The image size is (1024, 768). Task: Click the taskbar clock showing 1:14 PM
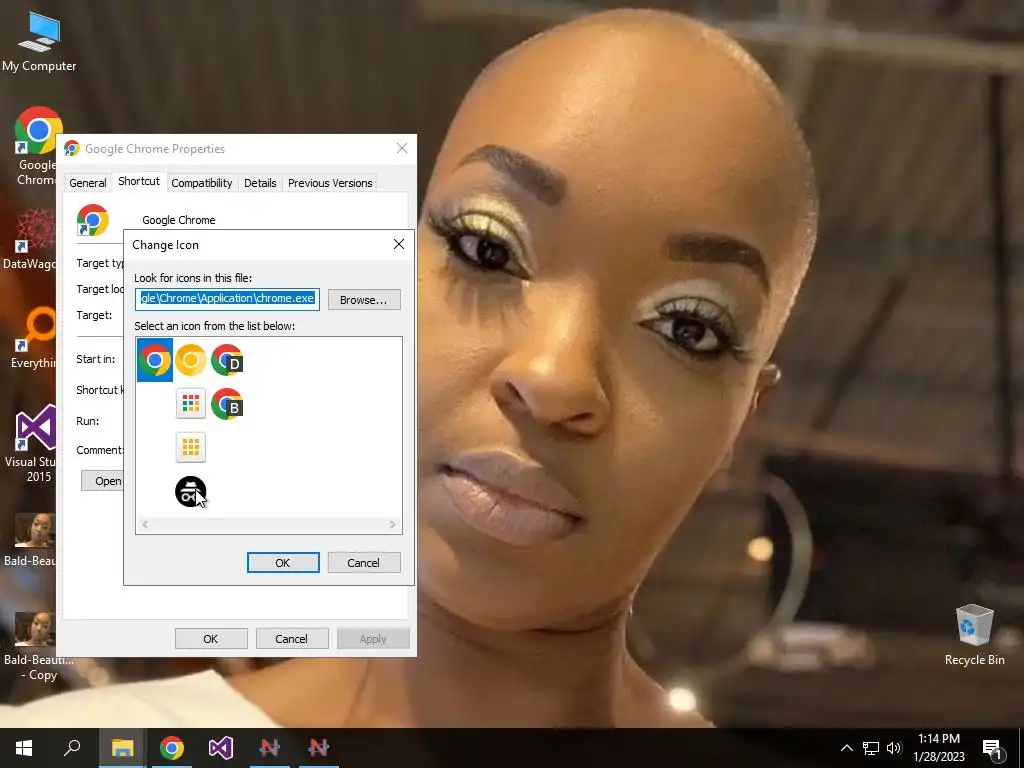coord(939,748)
